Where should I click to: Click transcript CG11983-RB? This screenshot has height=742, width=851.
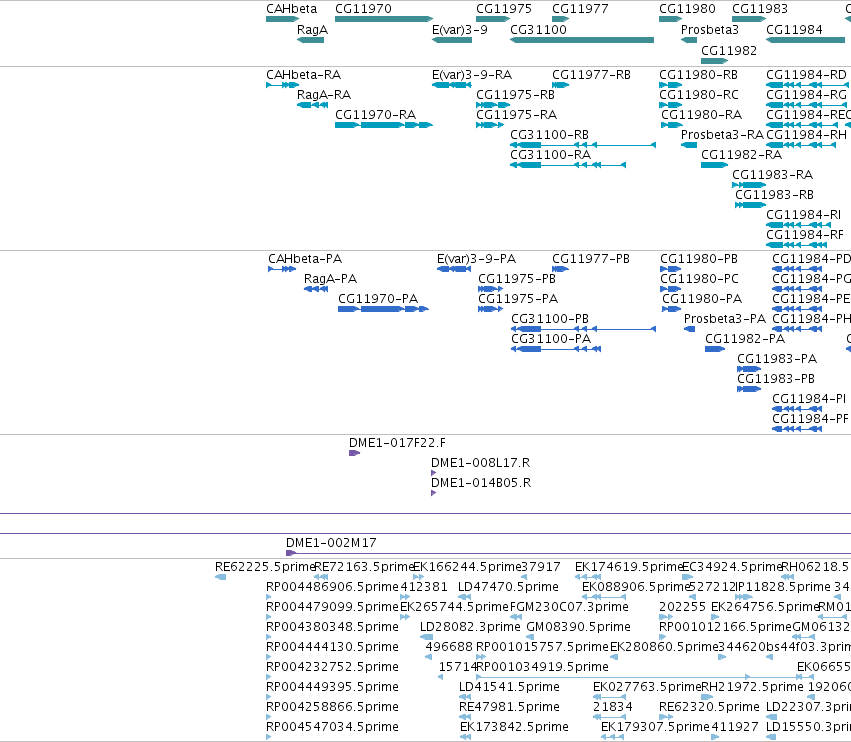pos(774,195)
